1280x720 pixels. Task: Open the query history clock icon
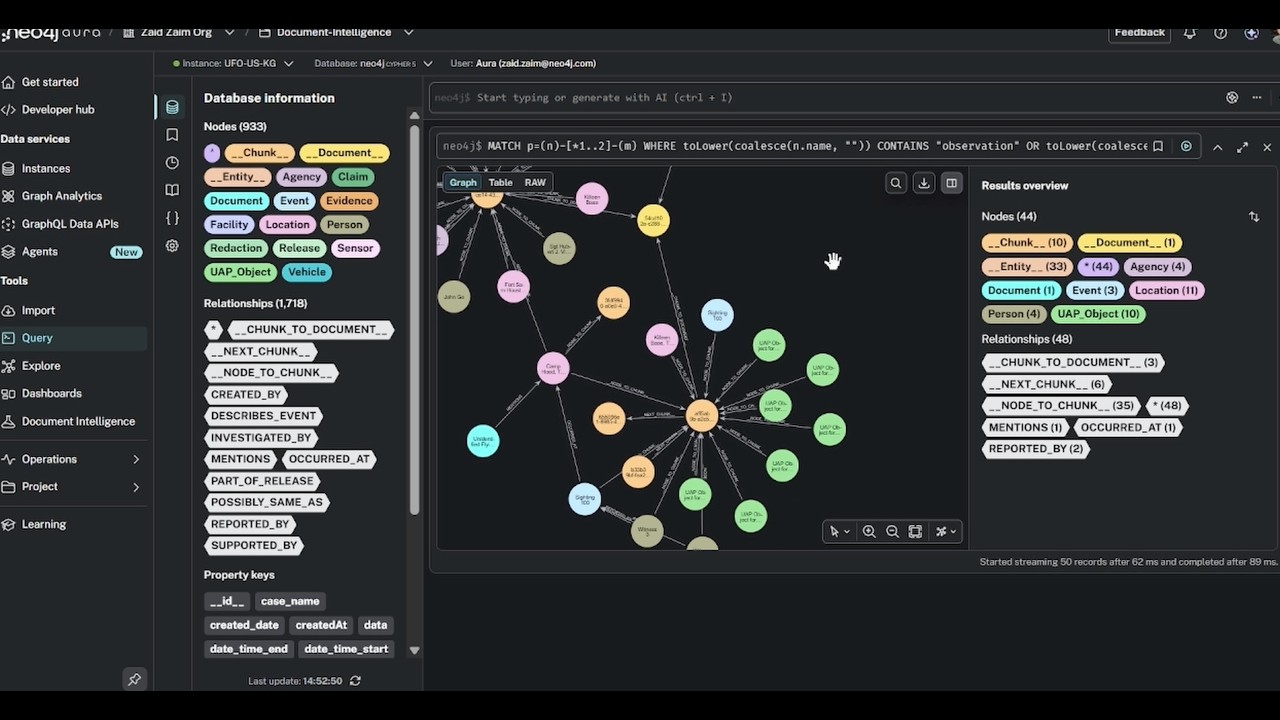172,162
